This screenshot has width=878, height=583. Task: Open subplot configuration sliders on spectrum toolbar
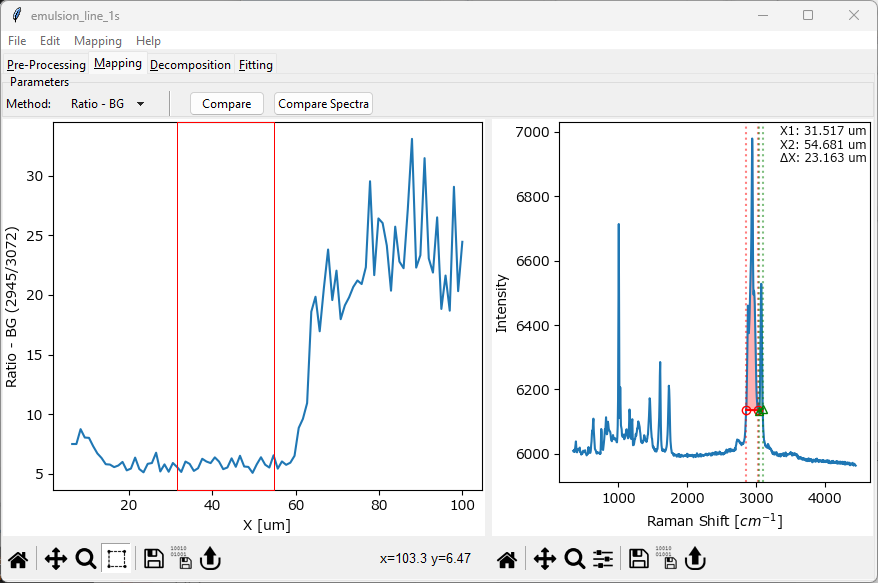point(603,559)
